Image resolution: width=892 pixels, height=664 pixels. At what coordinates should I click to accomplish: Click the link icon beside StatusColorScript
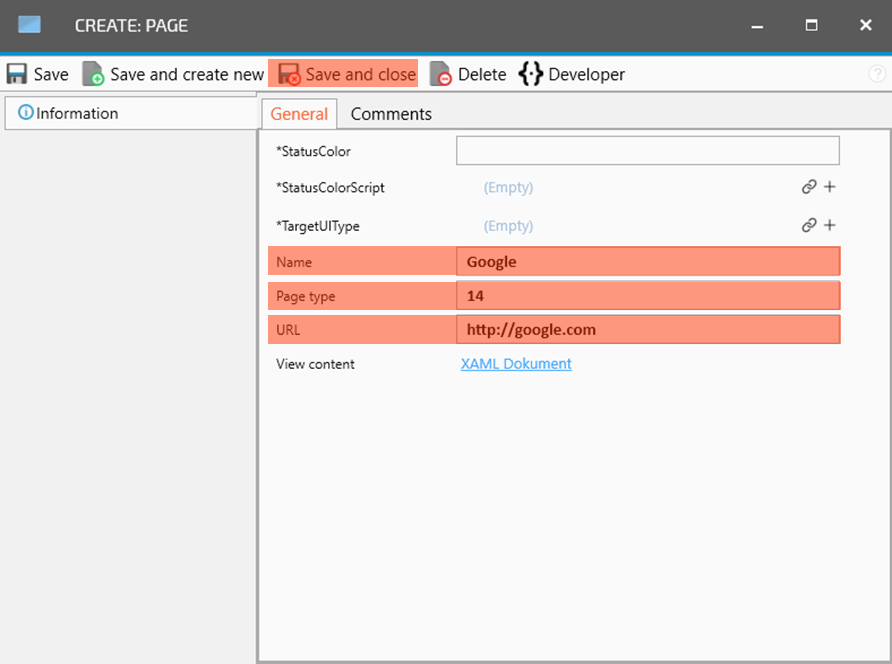[x=809, y=187]
